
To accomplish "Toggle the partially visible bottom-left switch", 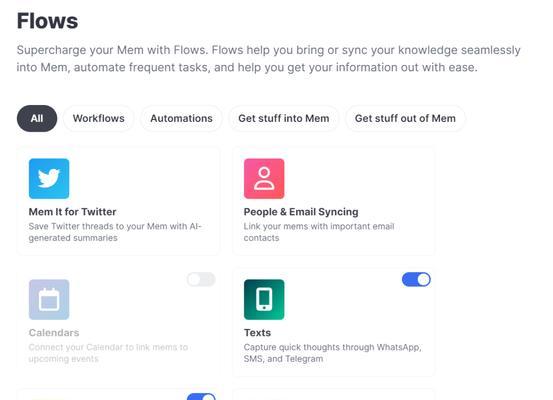I will pyautogui.click(x=201, y=396).
